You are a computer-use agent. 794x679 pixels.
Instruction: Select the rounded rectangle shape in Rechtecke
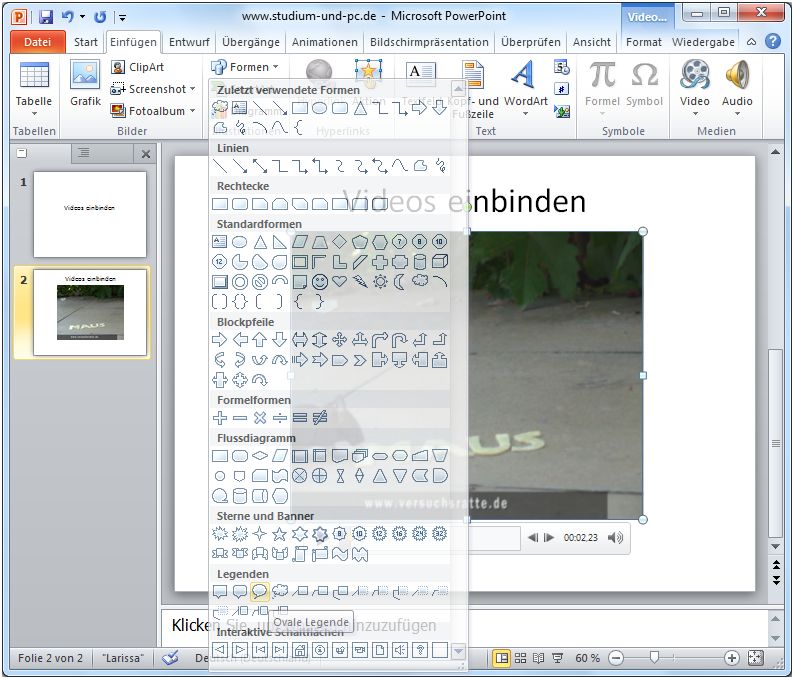[x=240, y=204]
